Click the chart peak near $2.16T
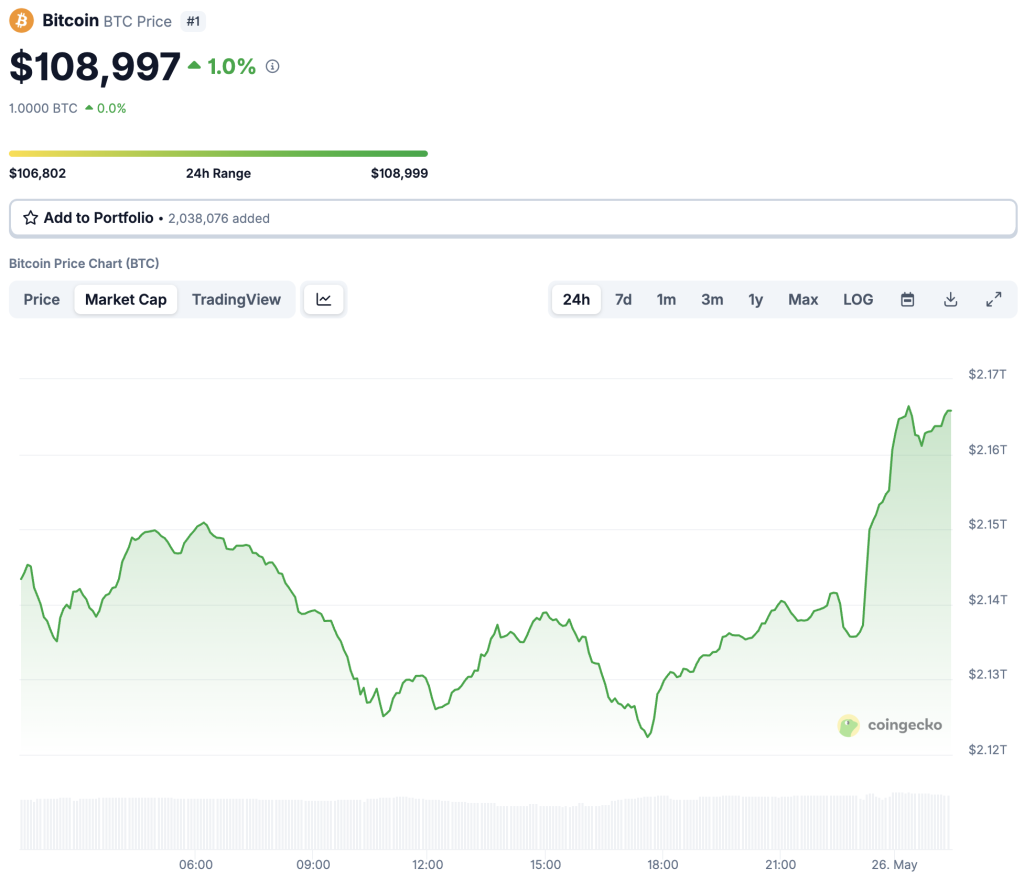This screenshot has height=879, width=1024. tap(908, 407)
